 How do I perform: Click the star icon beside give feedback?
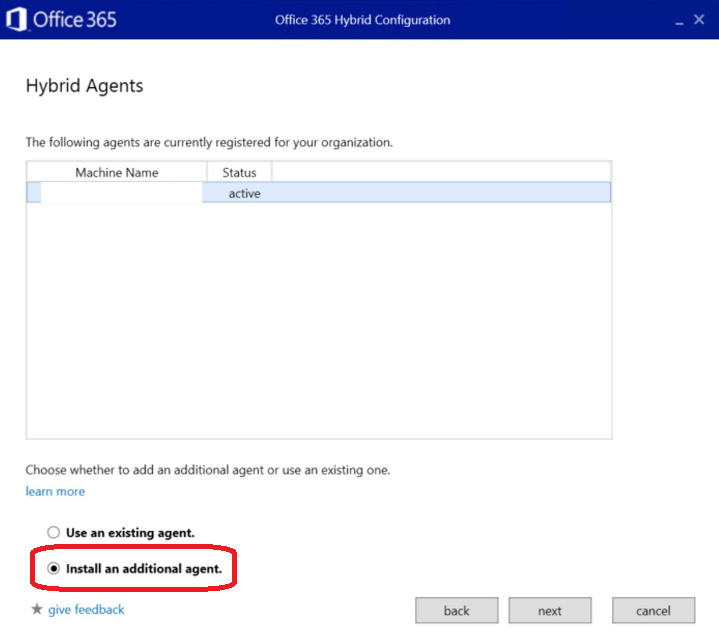tap(37, 609)
